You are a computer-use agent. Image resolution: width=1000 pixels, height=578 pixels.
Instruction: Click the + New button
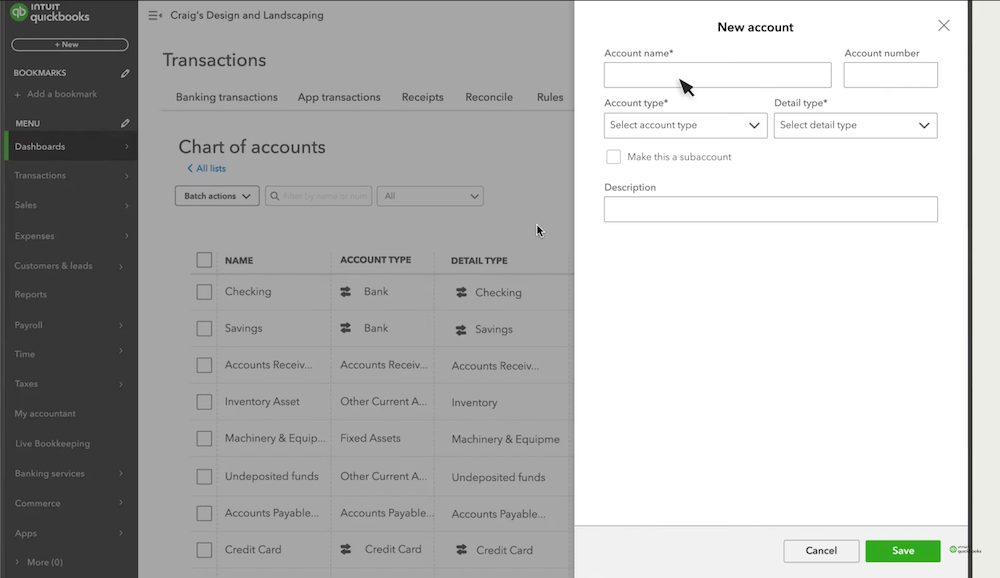tap(70, 45)
